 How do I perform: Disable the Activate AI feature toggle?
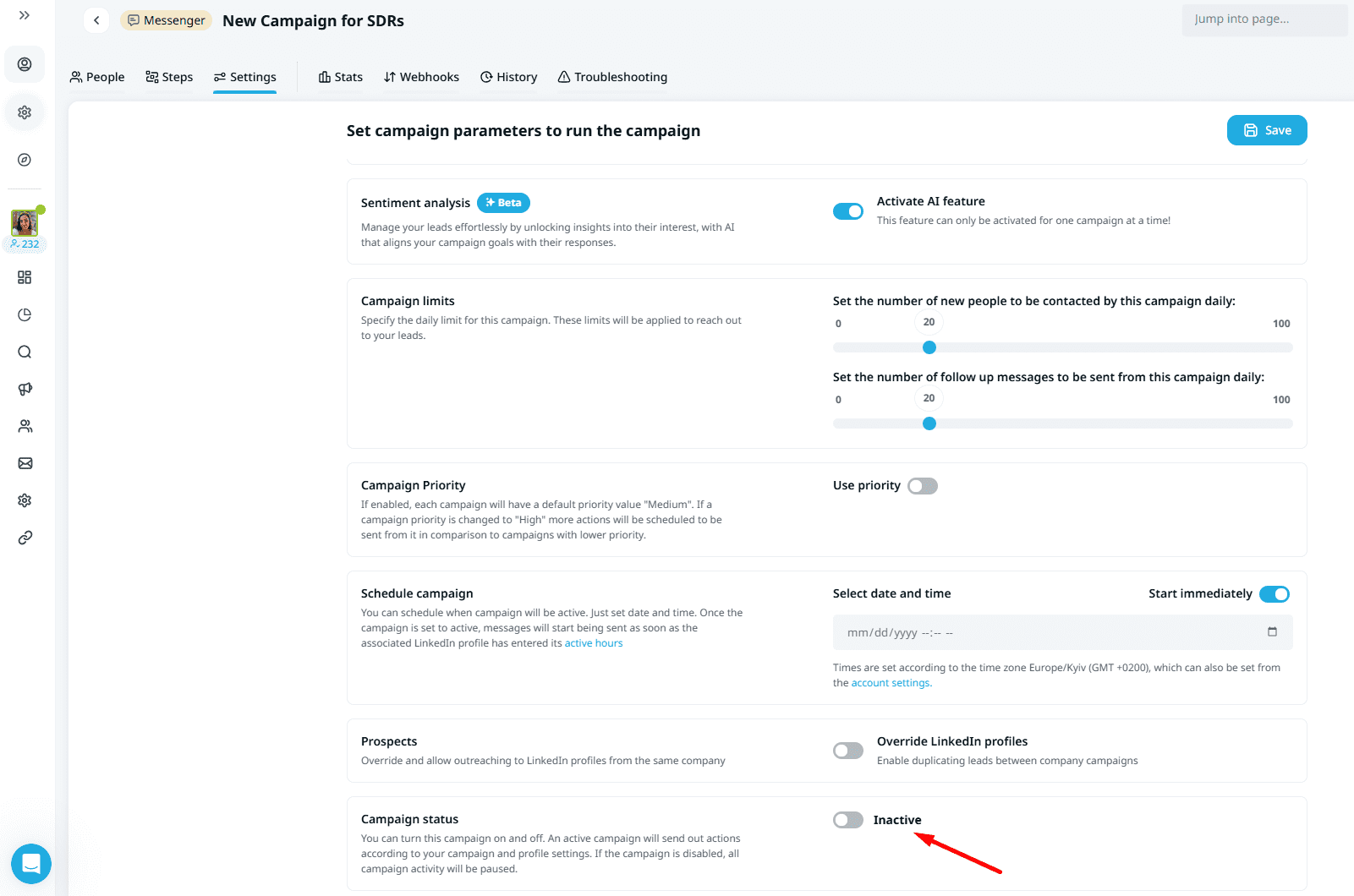pyautogui.click(x=847, y=211)
